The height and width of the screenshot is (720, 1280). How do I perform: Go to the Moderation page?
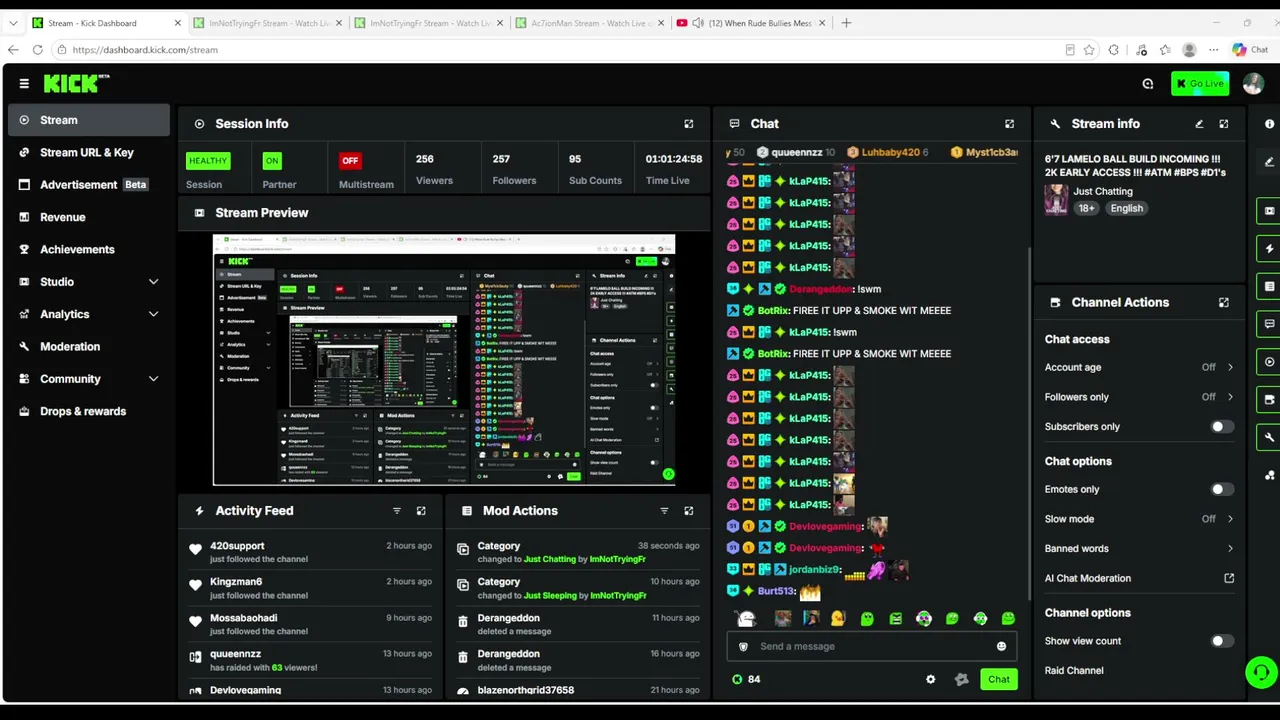[89, 346]
